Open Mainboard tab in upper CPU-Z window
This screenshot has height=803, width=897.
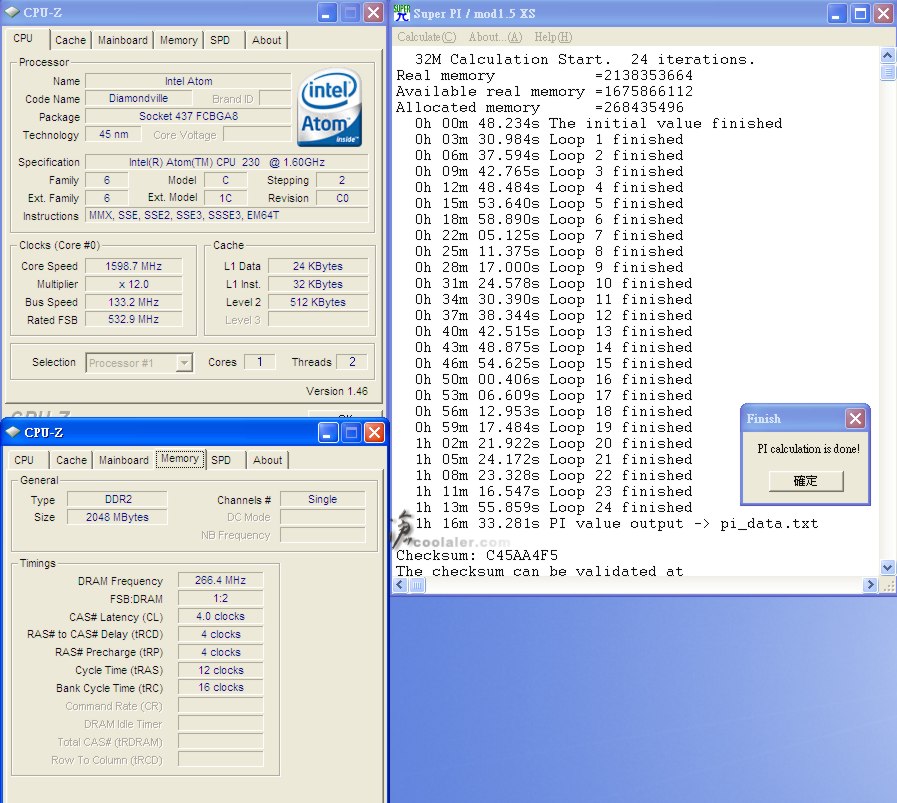122,40
